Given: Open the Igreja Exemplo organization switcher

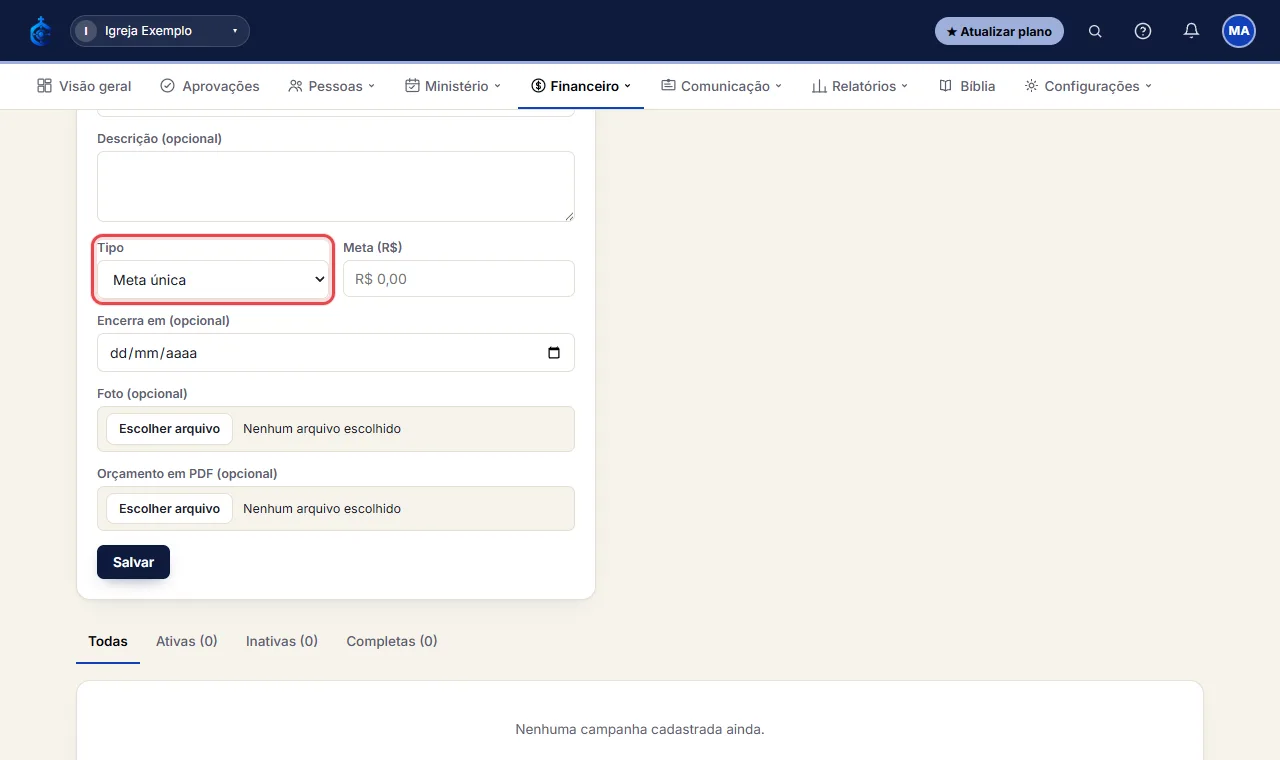Looking at the screenshot, I should pos(160,31).
